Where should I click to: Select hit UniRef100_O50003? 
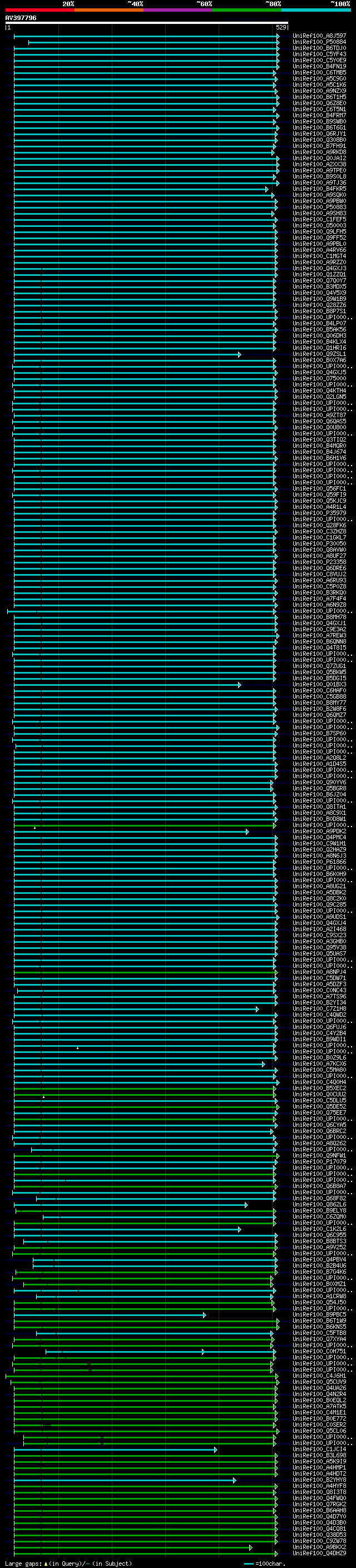click(x=319, y=226)
